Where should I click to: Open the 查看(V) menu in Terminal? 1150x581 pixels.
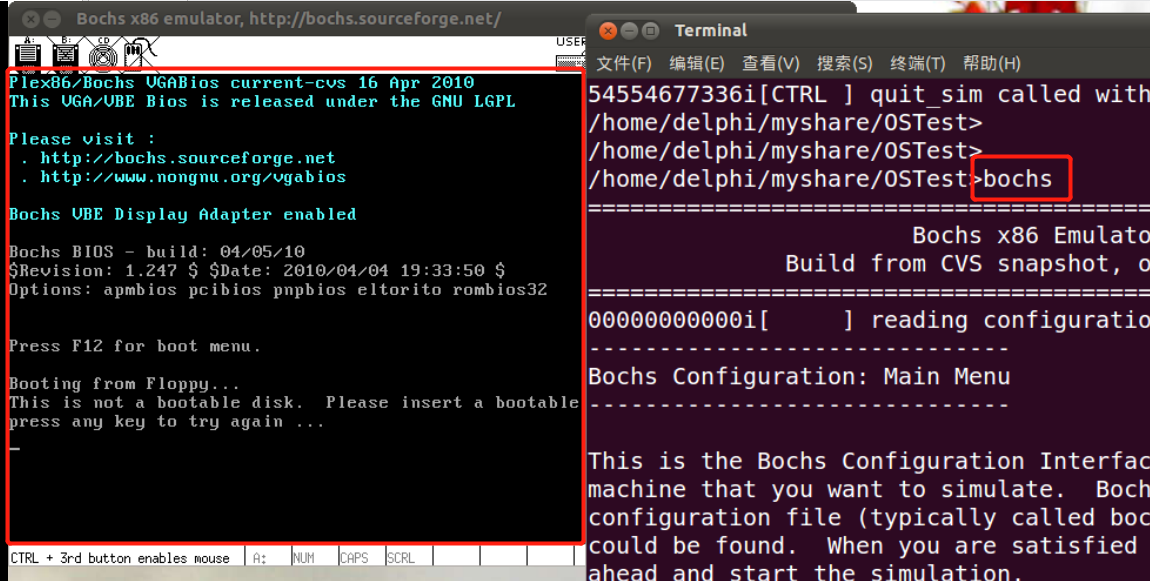pos(771,63)
